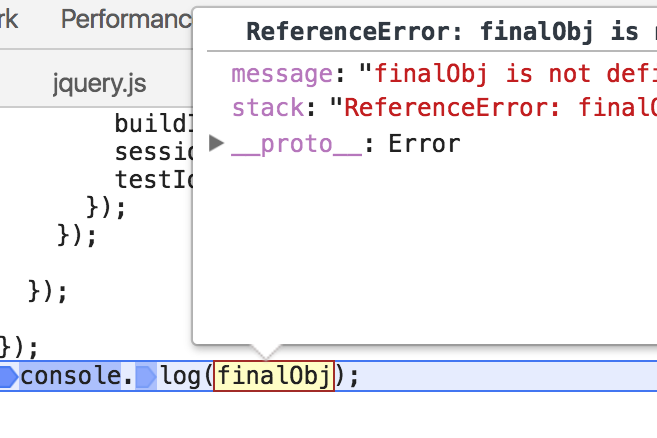Toggle inline breakpoint marker before log

coord(145,377)
